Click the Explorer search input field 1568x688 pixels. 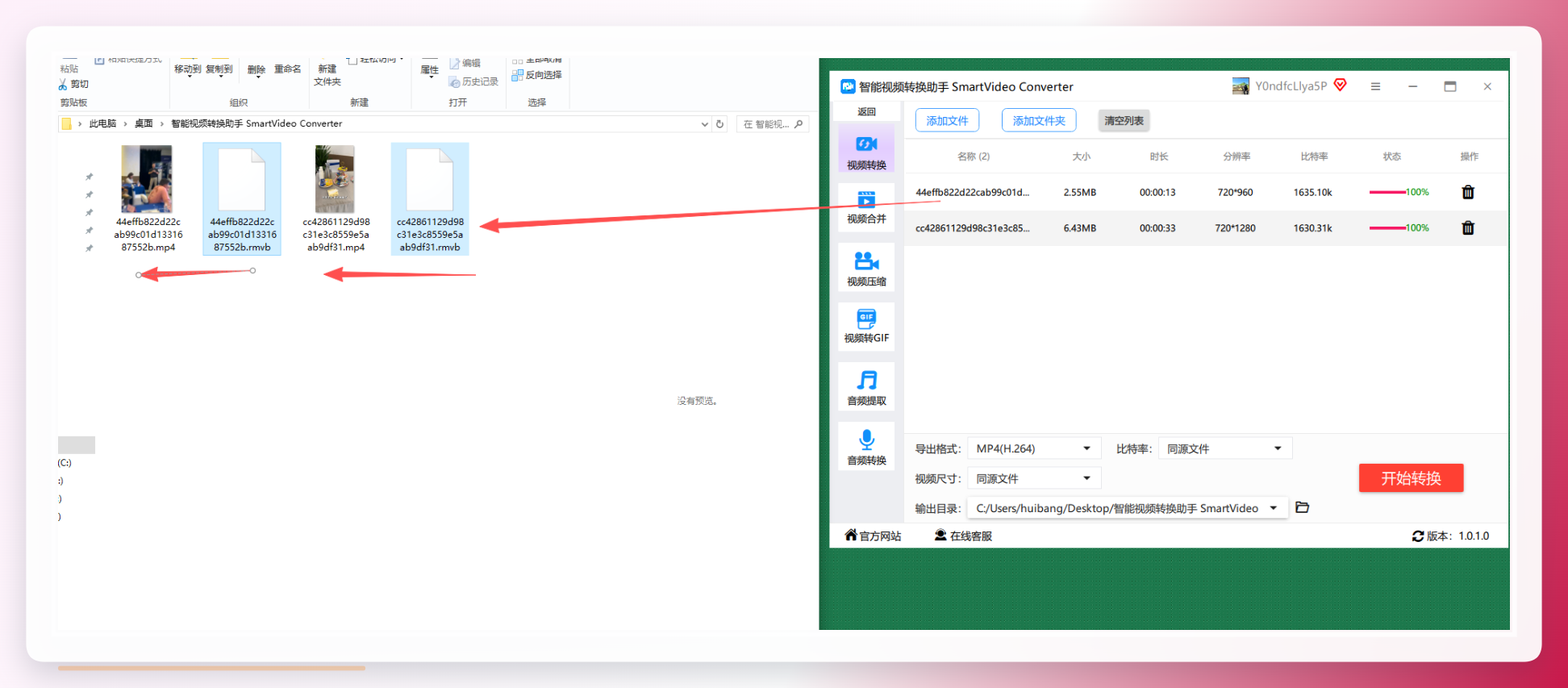pos(772,123)
